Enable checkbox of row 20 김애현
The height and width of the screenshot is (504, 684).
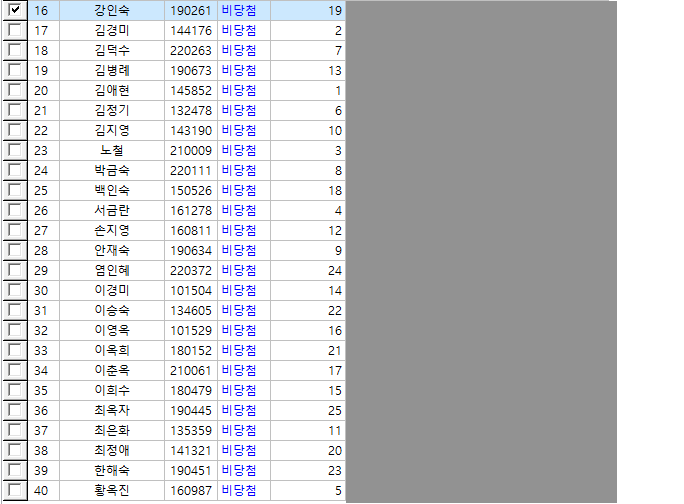15,90
